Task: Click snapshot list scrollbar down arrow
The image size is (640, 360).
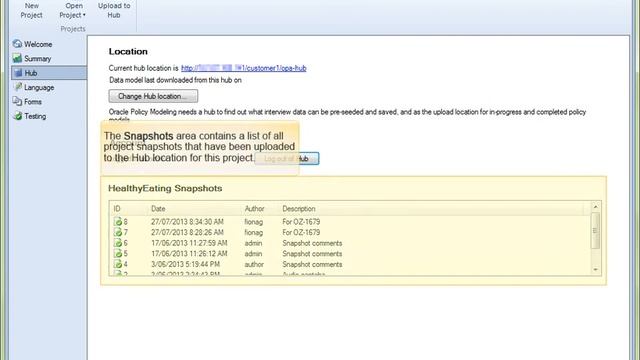Action: point(595,269)
